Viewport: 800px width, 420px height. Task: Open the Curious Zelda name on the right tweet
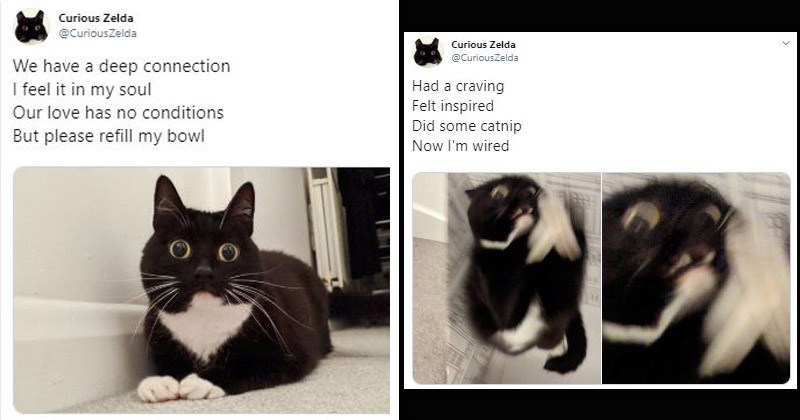point(484,45)
